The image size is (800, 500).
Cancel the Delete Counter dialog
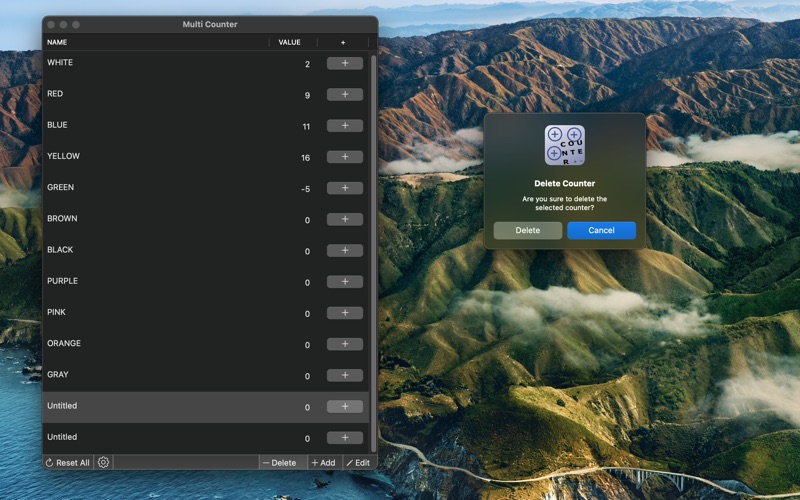point(601,230)
